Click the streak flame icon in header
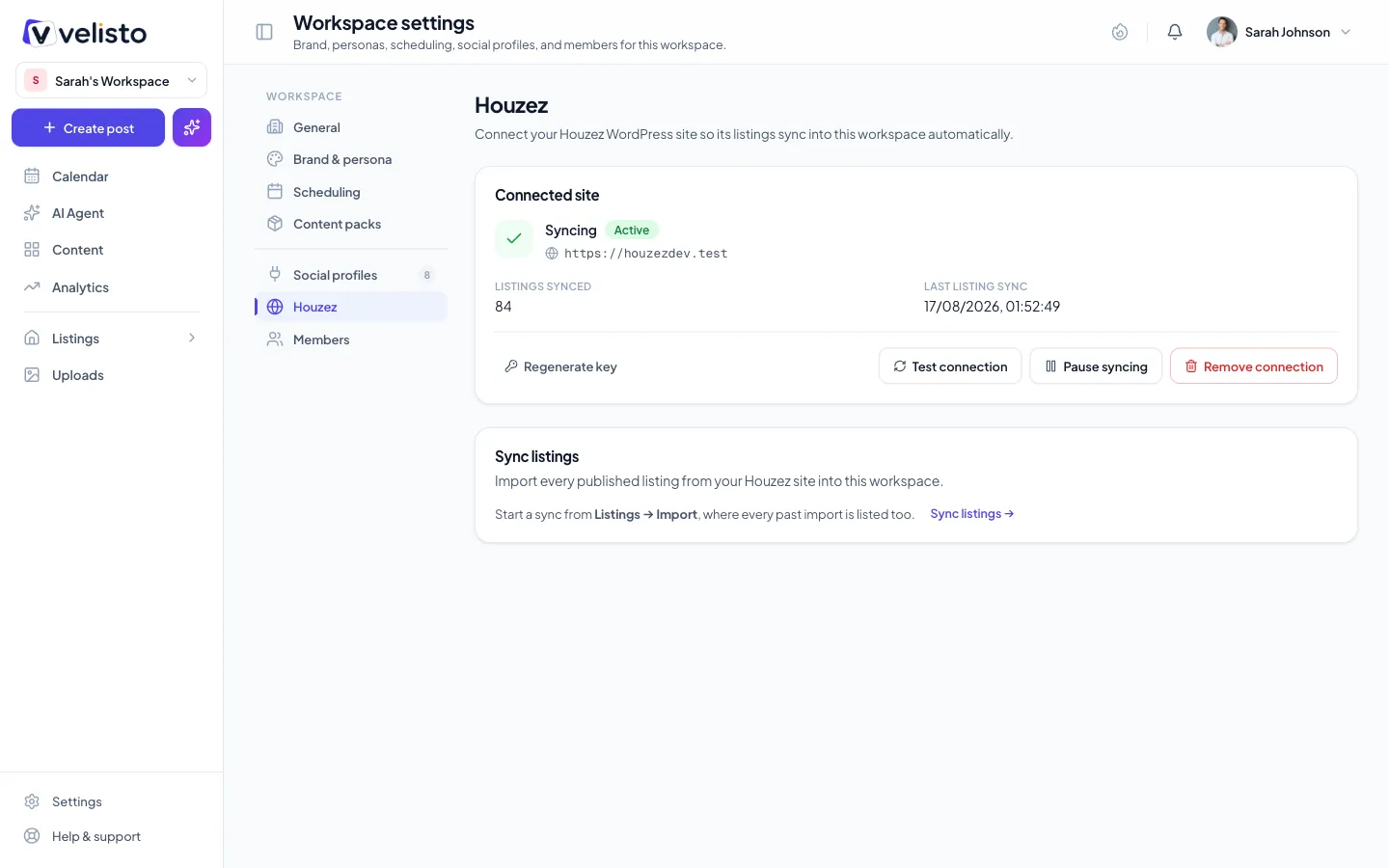 click(1120, 32)
